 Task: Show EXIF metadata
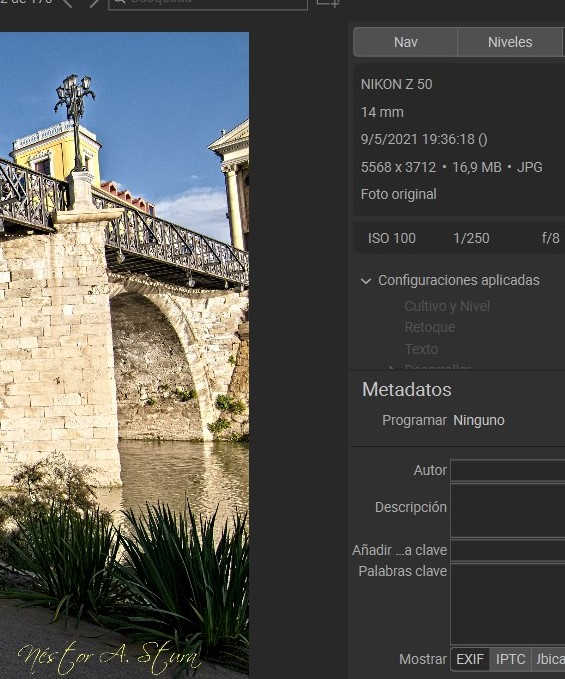[470, 659]
